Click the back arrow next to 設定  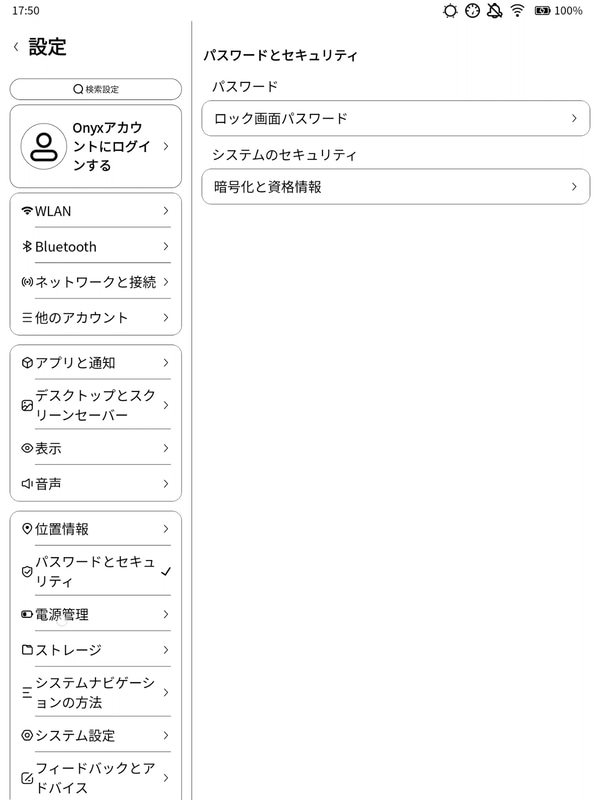[13, 46]
